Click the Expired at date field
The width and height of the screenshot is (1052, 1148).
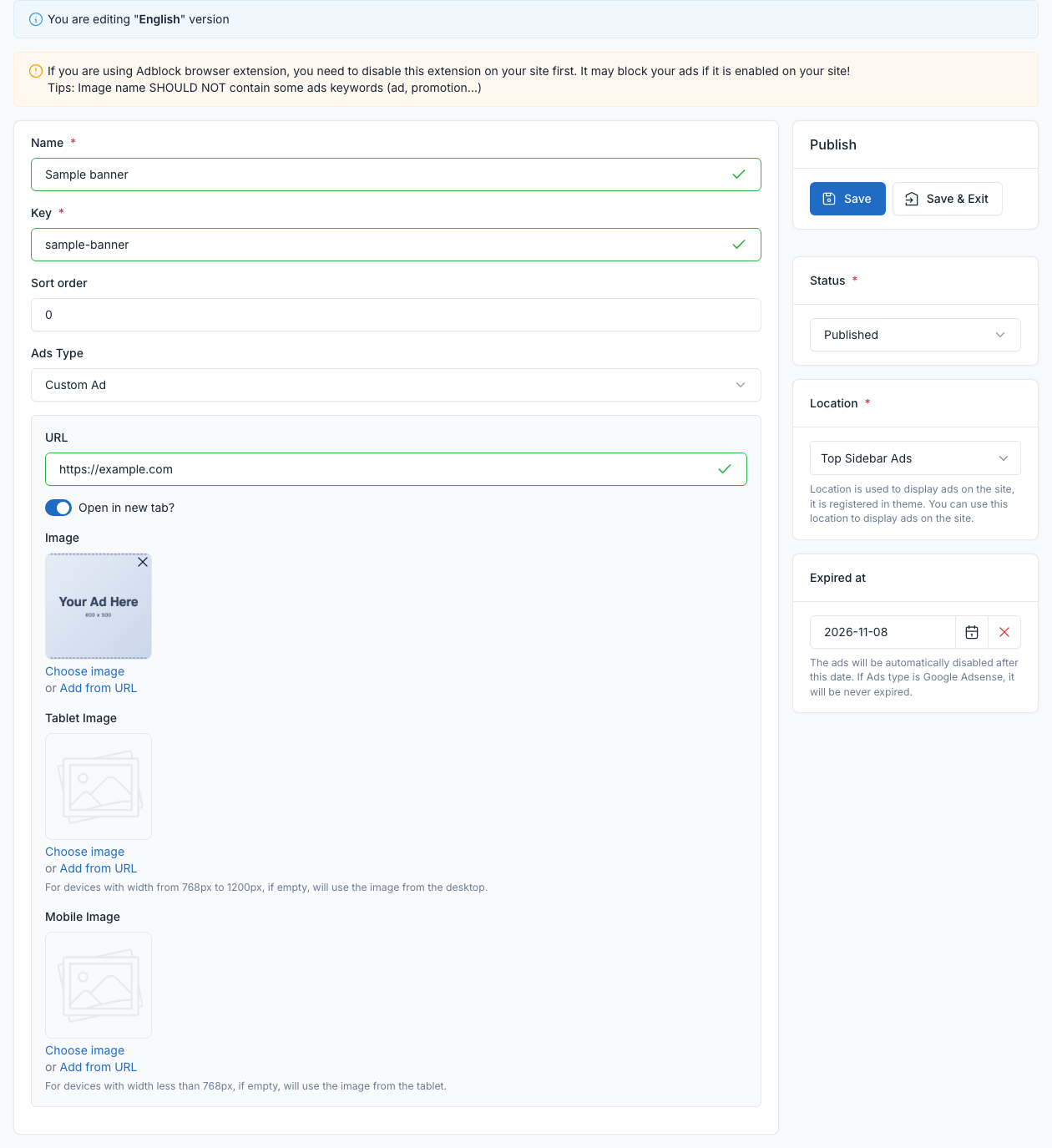coord(883,632)
